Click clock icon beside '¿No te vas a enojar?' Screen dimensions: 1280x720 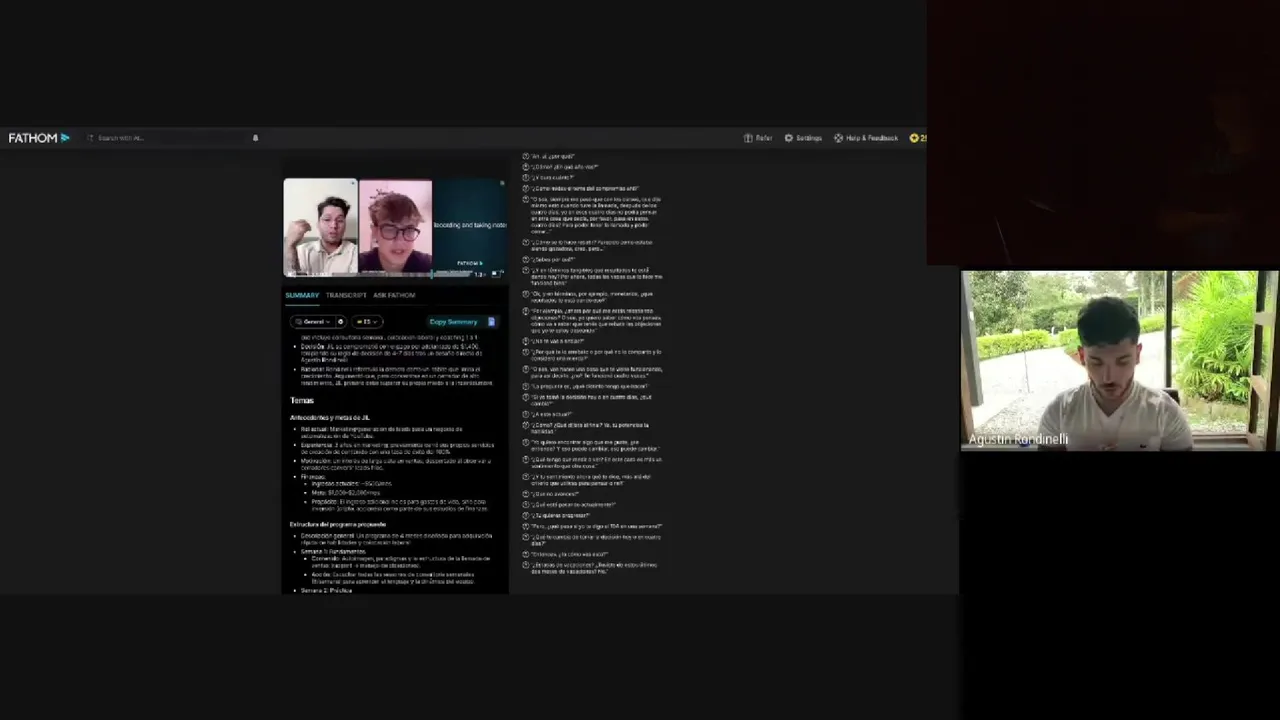pyautogui.click(x=526, y=341)
